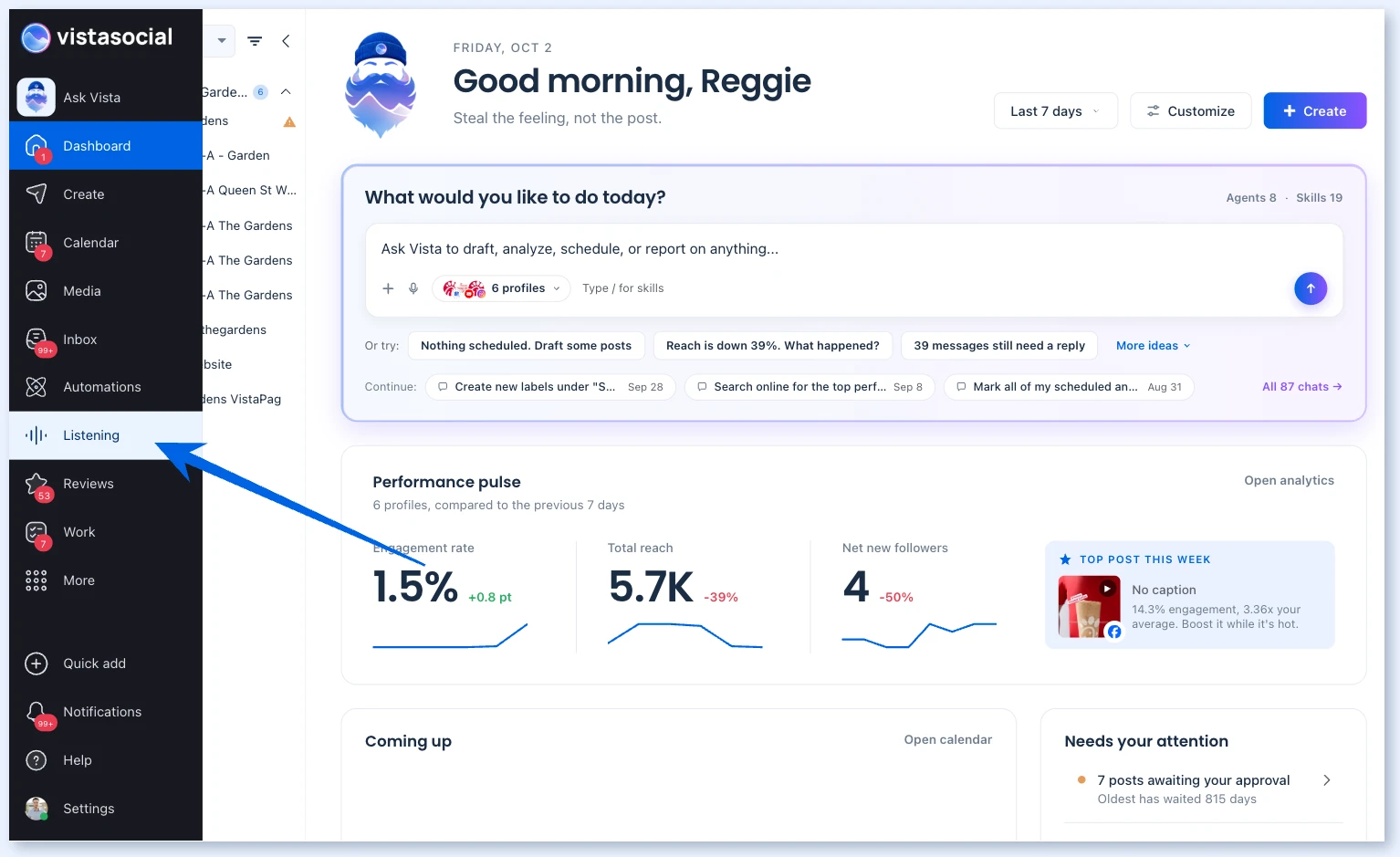The height and width of the screenshot is (857, 1400).
Task: Open the Help question mark icon
Action: pyautogui.click(x=37, y=760)
